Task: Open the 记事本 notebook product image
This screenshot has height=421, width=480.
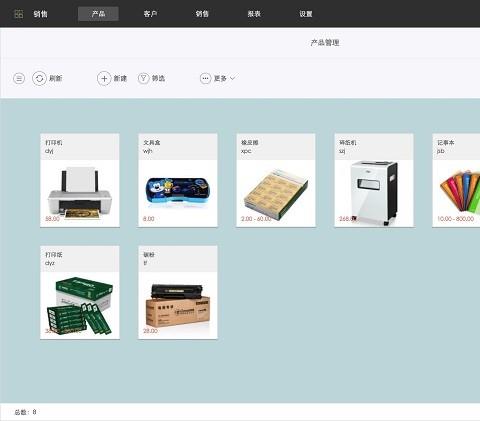Action: coord(460,192)
